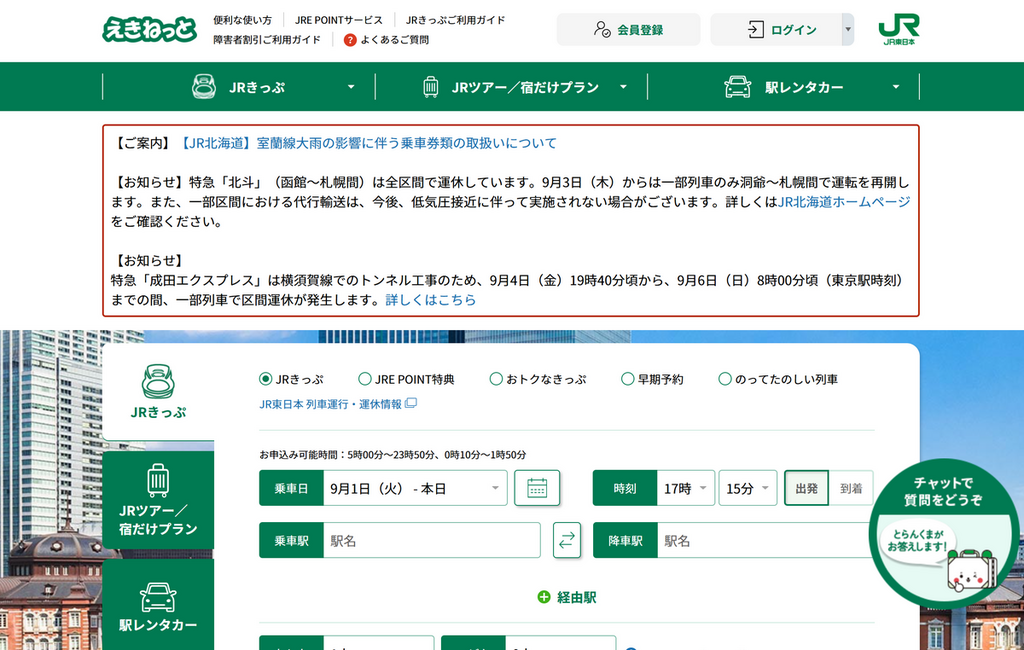
Task: Open JRきっぷご利用ガイド link
Action: coord(455,20)
